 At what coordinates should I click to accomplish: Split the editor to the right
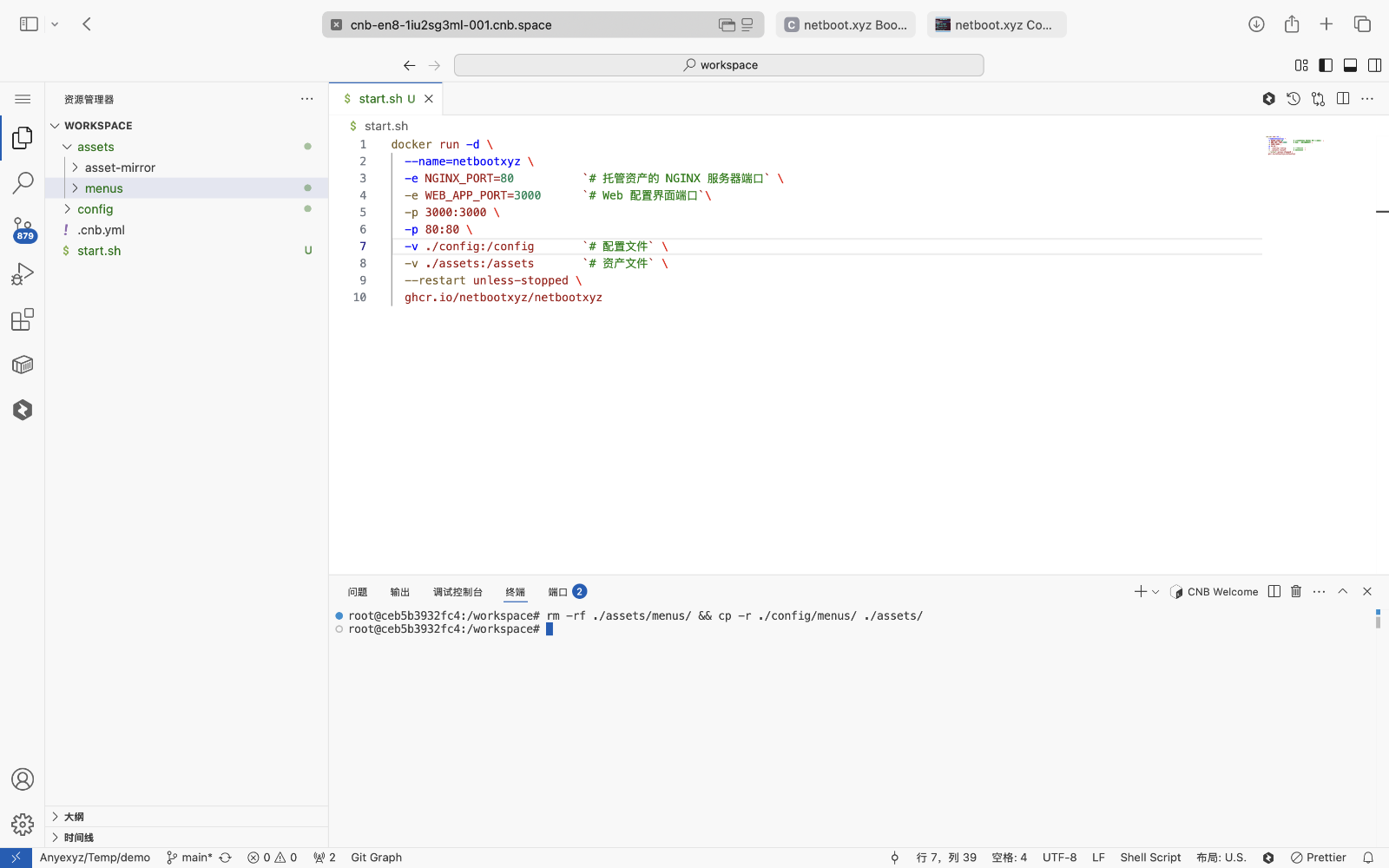[x=1343, y=99]
